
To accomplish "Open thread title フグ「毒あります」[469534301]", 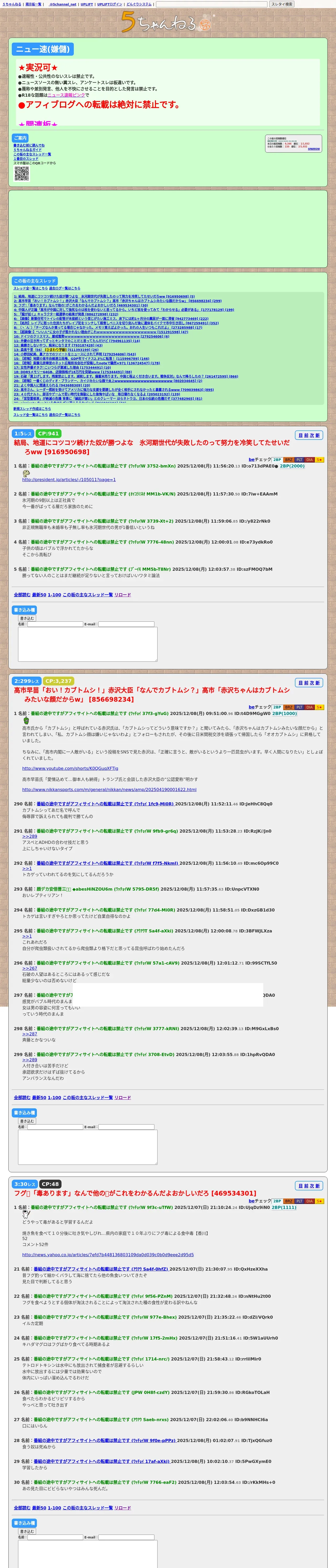I will point(135,1194).
